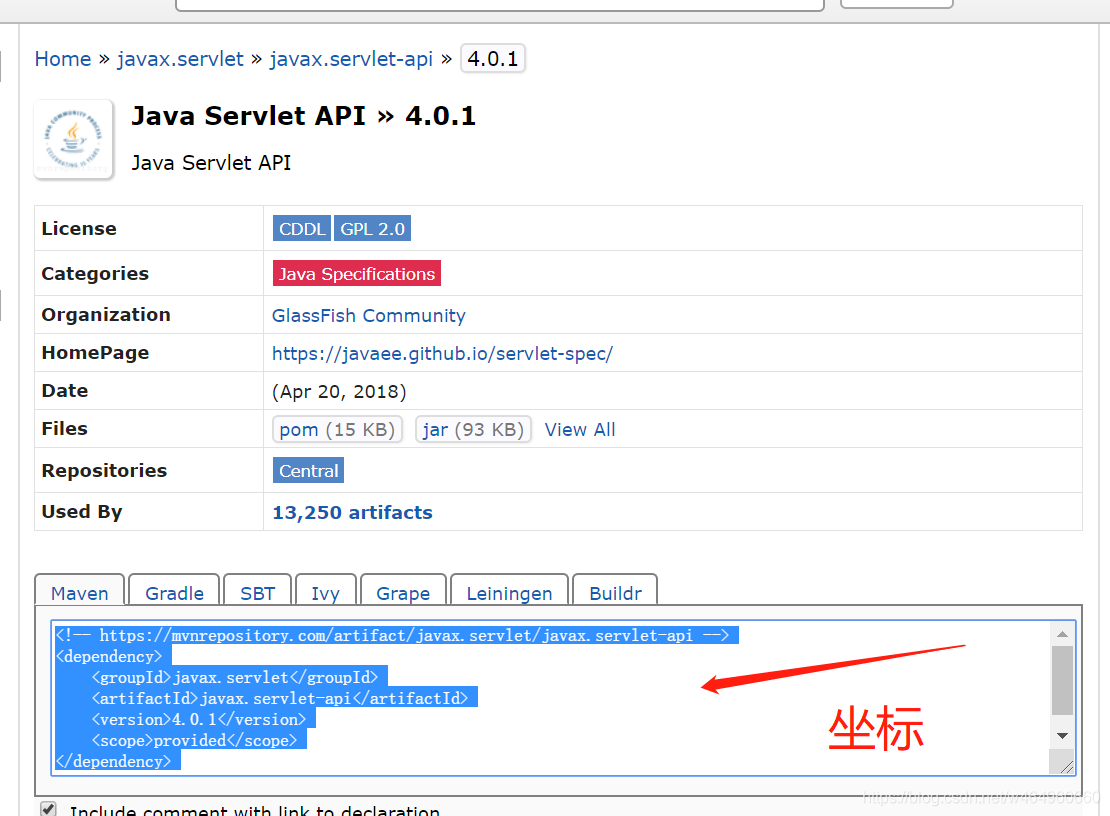
Task: Switch to the Leiningen tab
Action: coord(509,591)
